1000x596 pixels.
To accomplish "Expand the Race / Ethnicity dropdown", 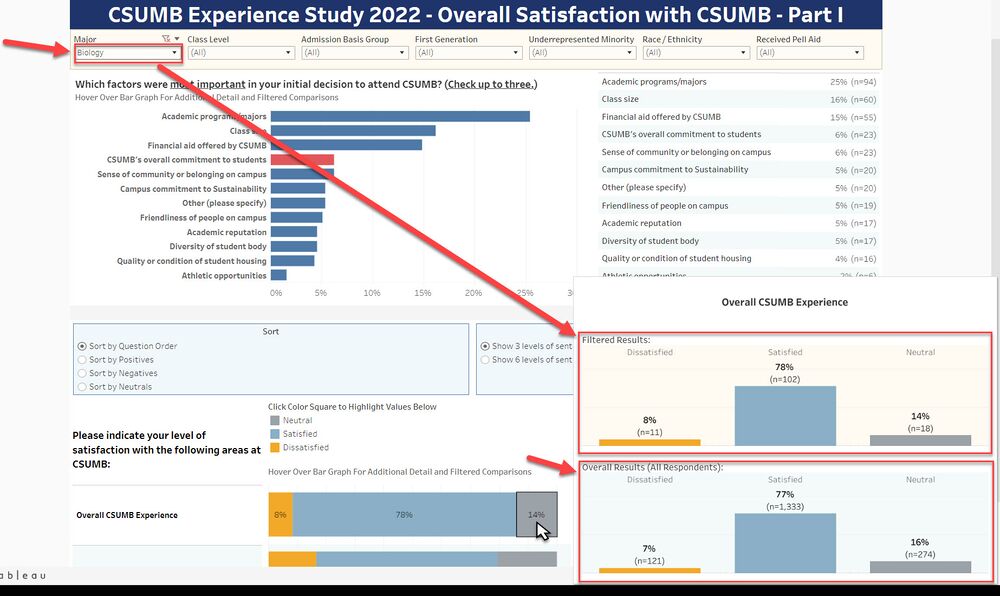I will click(695, 53).
